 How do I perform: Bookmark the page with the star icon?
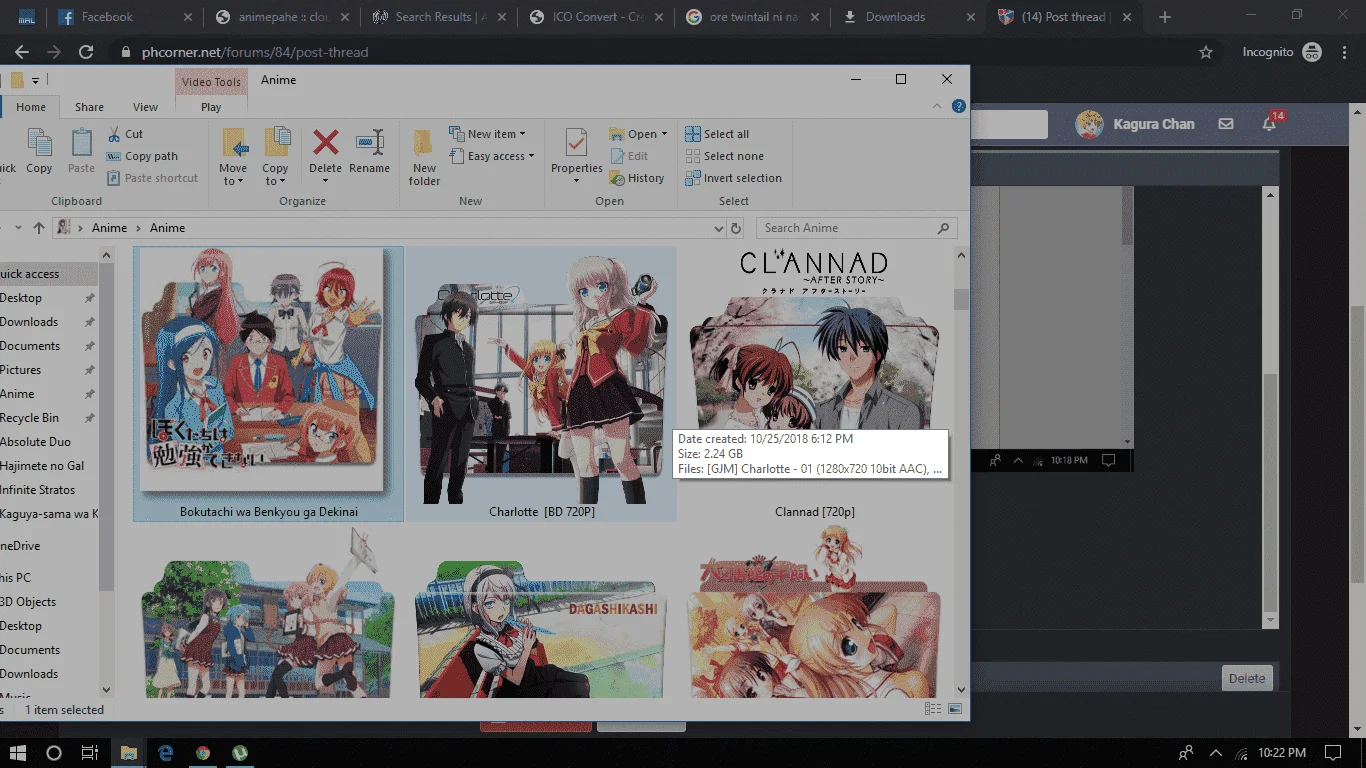(1206, 52)
